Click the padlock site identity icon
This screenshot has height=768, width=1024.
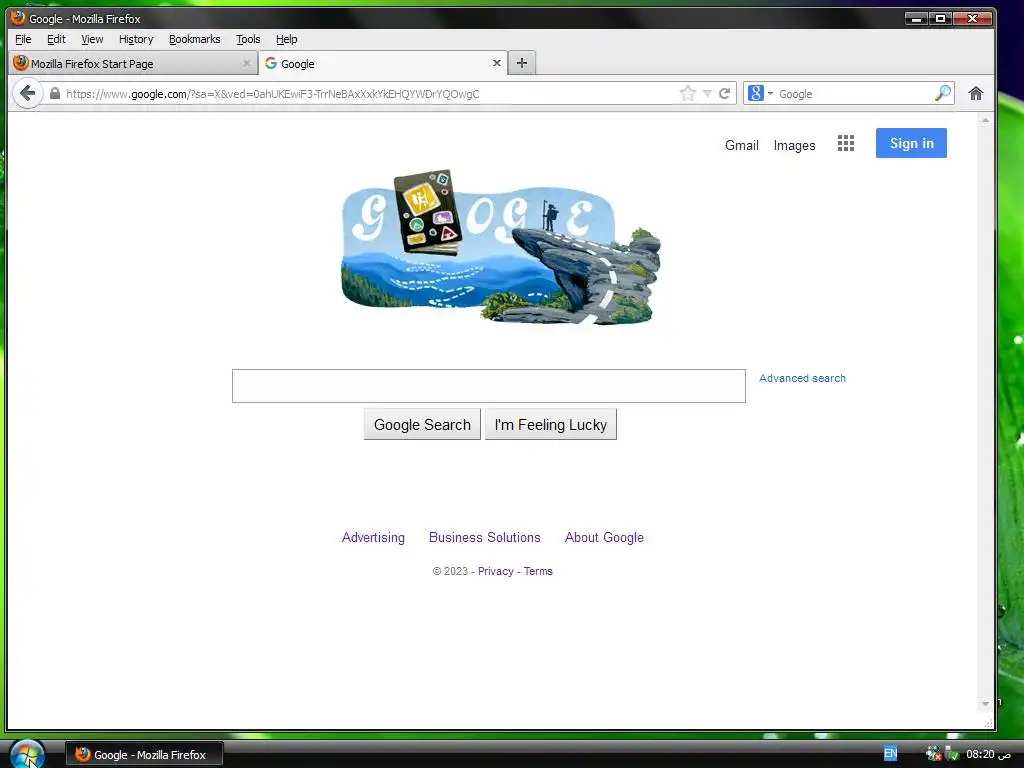click(x=55, y=93)
